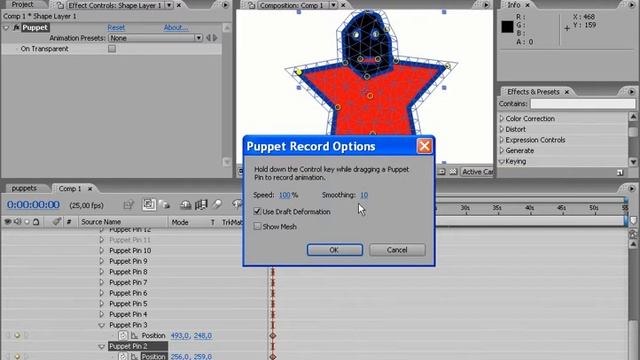Open Composition Comp 1 tab dropdown arrow

(333, 5)
